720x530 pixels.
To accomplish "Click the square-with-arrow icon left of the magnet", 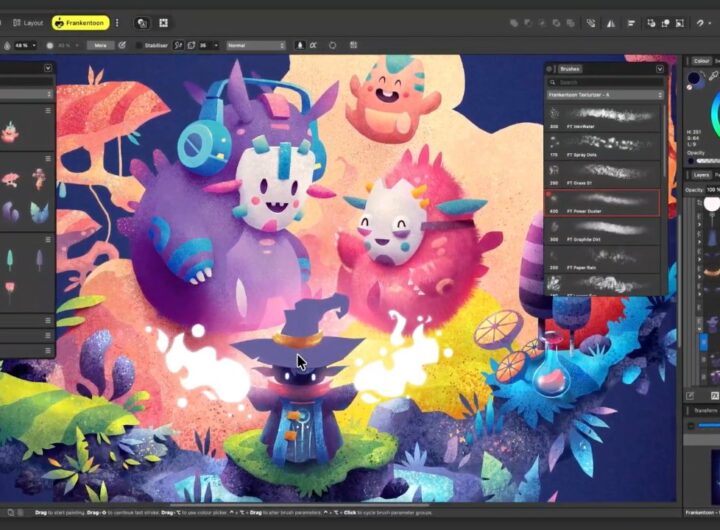I will coord(680,23).
